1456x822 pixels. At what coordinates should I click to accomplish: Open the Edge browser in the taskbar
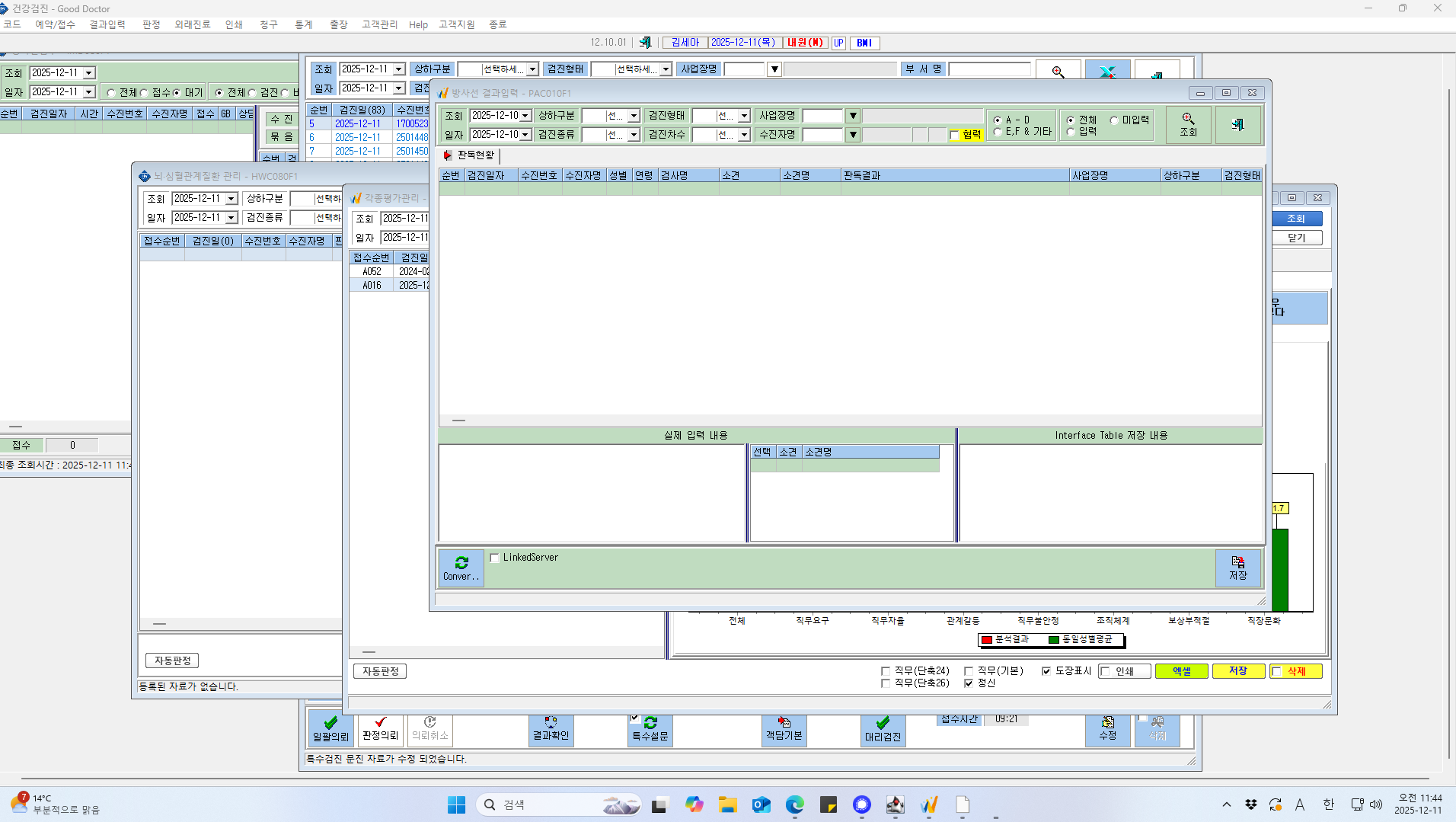(794, 804)
